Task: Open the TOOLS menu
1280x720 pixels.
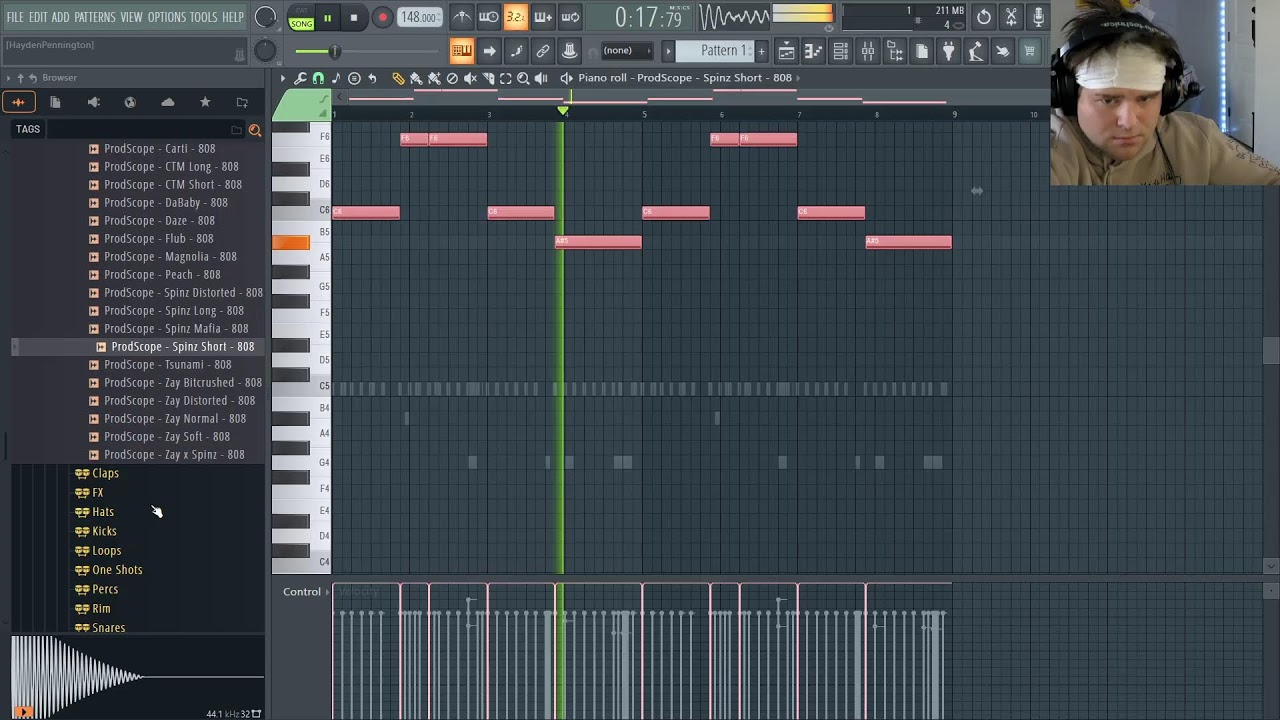Action: tap(204, 17)
